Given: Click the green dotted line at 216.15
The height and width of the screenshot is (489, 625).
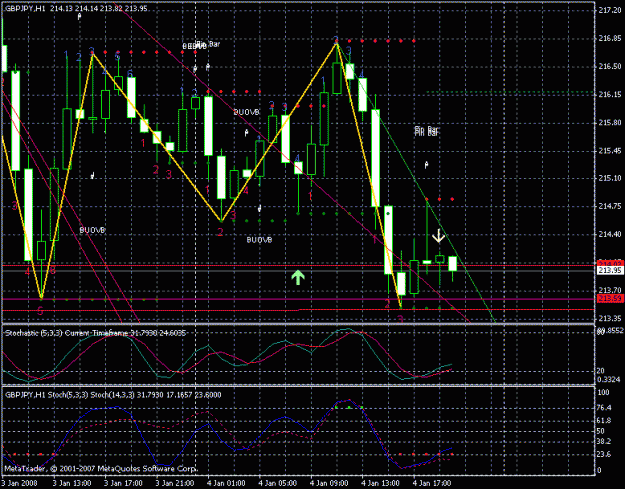Looking at the screenshot, I should point(510,92).
